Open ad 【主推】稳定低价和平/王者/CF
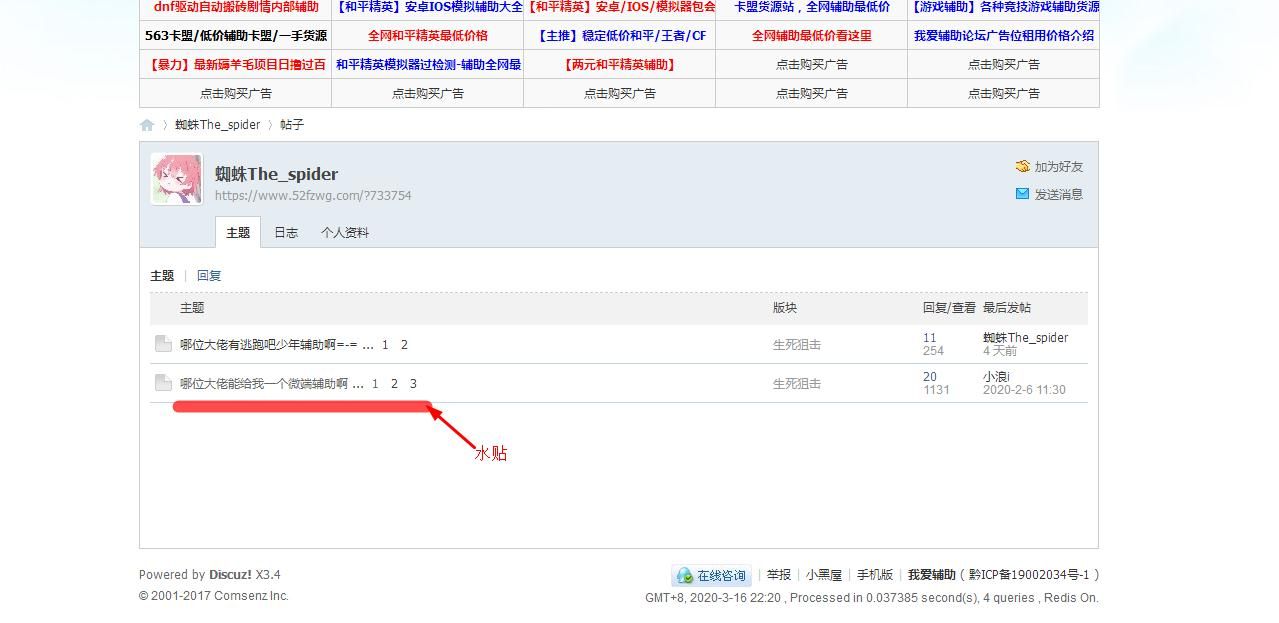Viewport: 1279px width, 623px height. (620, 35)
